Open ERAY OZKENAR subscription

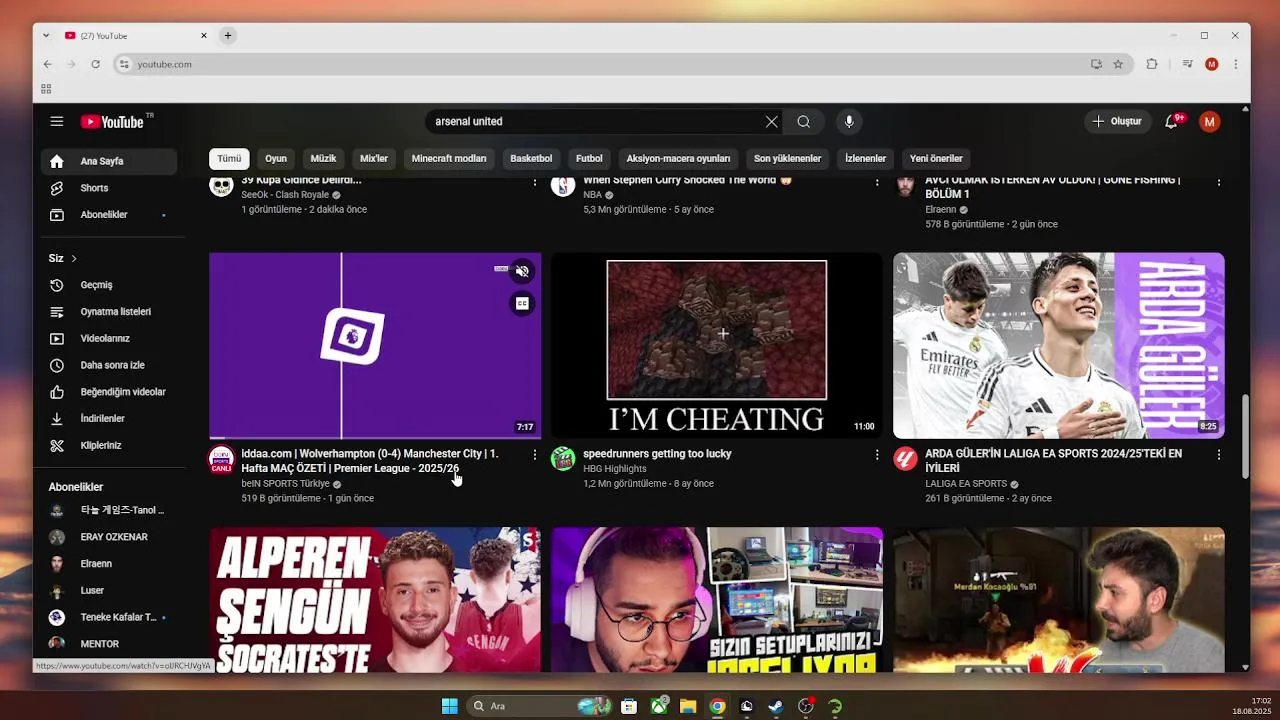click(109, 537)
